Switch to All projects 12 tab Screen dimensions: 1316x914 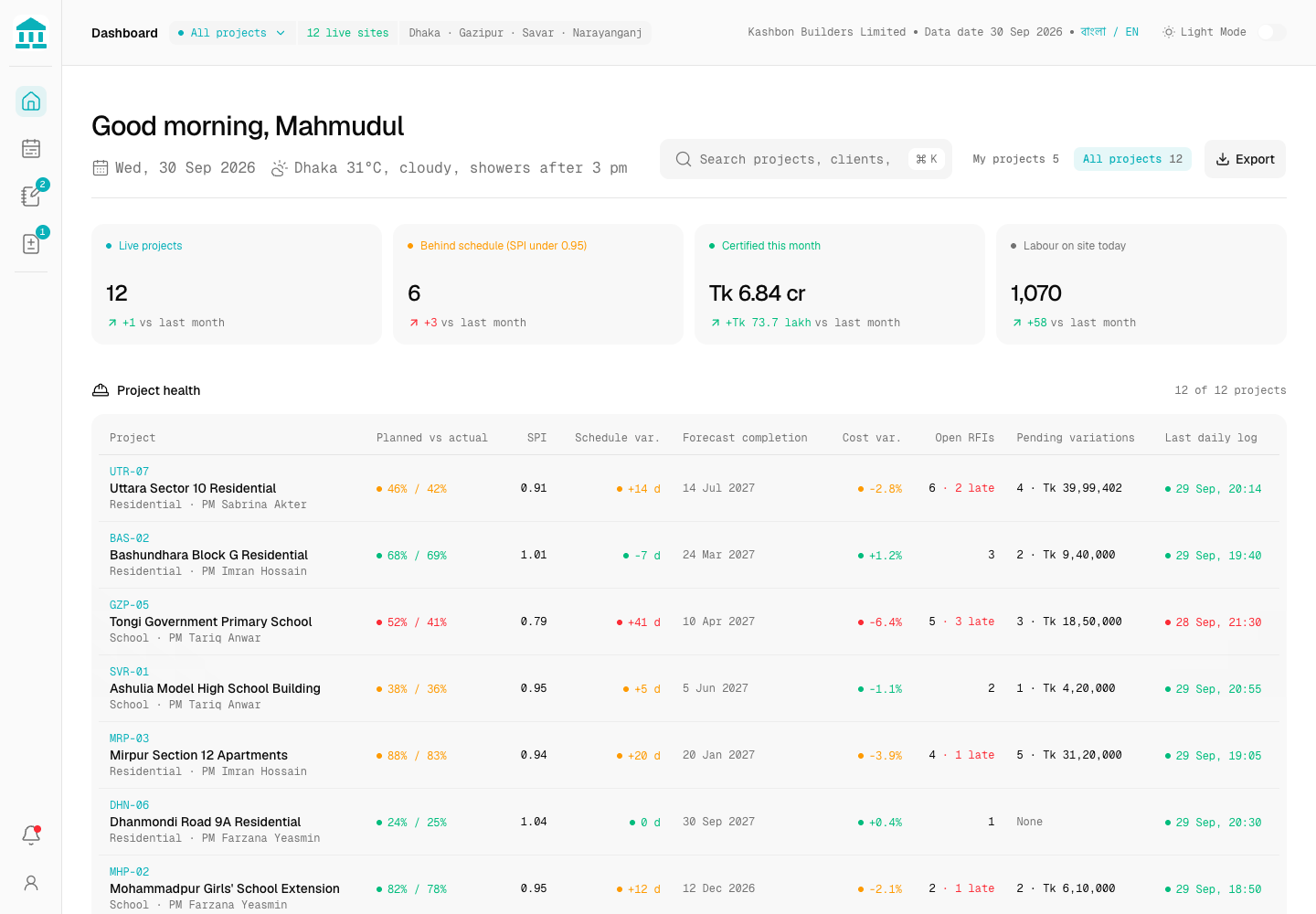1132,159
